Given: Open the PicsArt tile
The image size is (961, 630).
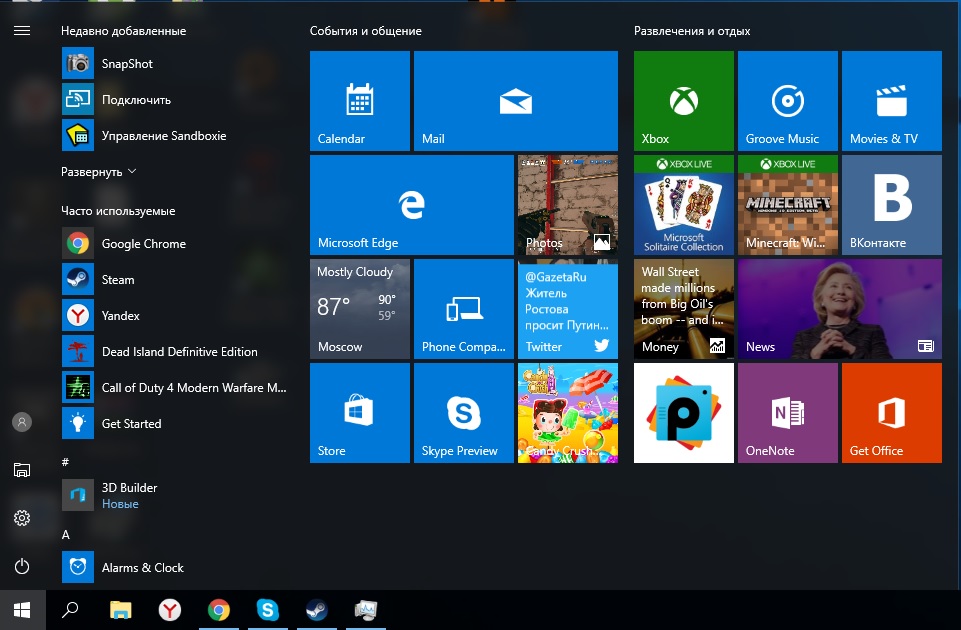Looking at the screenshot, I should 683,413.
